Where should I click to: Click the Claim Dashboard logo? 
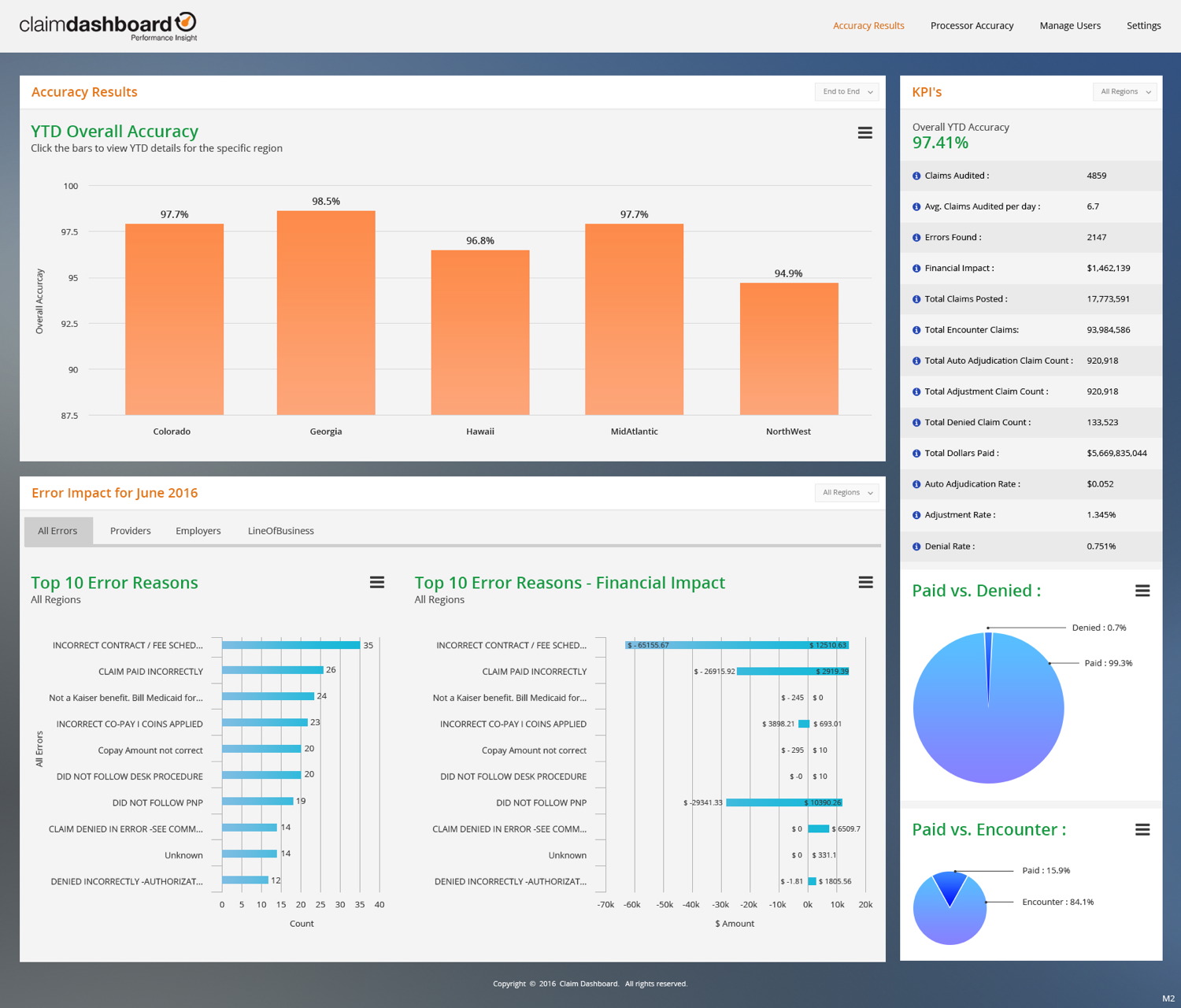pyautogui.click(x=108, y=26)
